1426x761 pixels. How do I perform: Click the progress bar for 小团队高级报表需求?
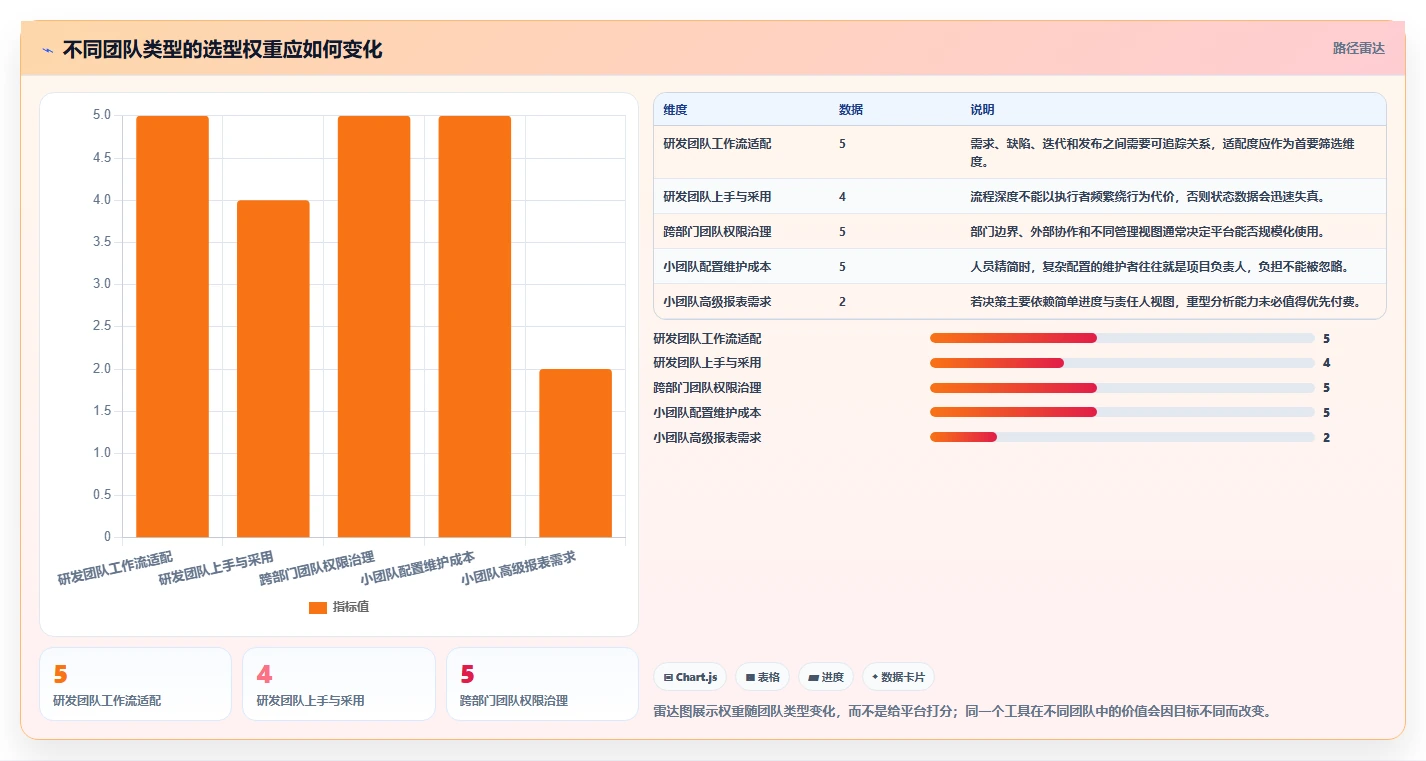[1122, 437]
